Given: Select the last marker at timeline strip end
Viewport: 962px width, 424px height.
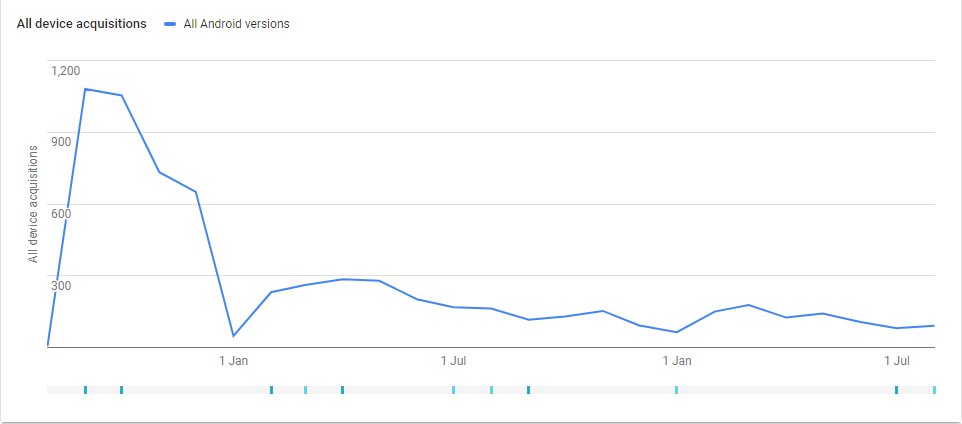Looking at the screenshot, I should point(934,390).
